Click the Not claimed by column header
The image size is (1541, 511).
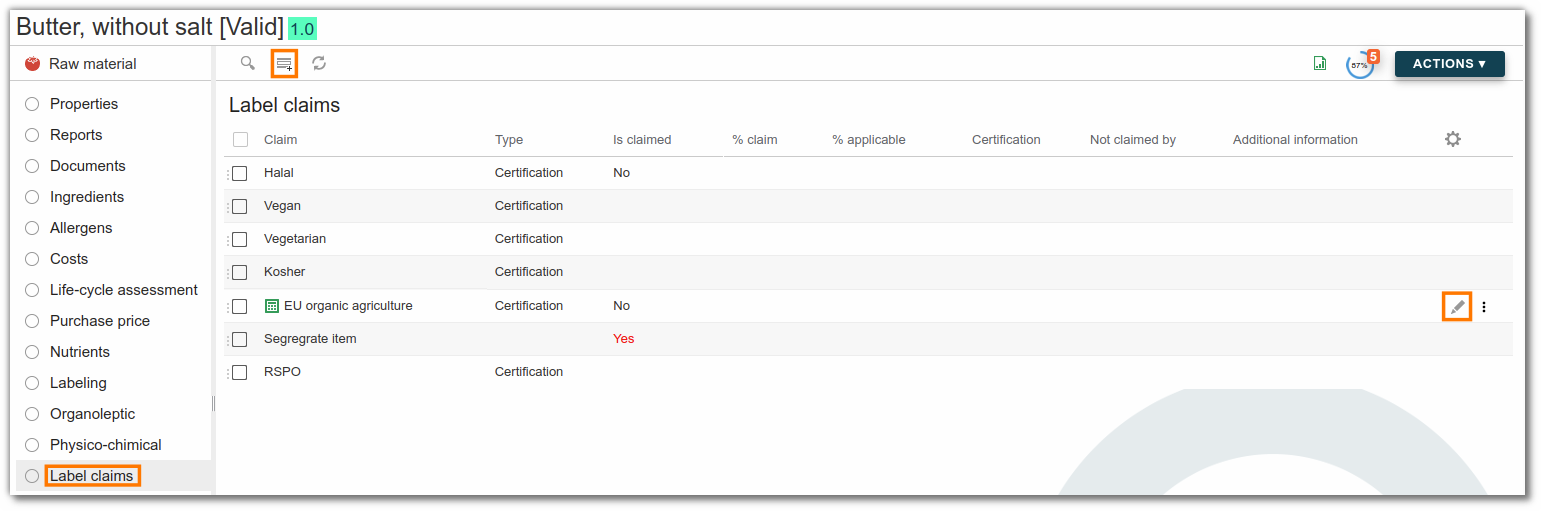tap(1133, 140)
